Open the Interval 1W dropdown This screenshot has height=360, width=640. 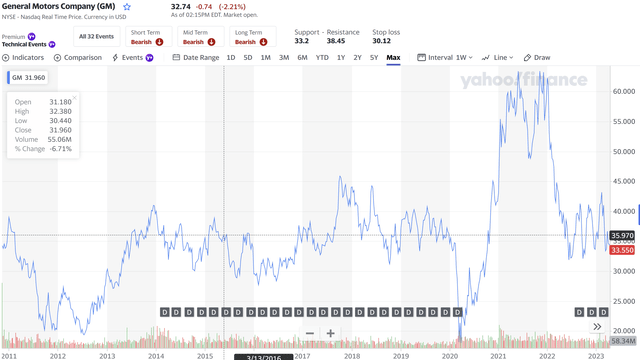pos(445,58)
